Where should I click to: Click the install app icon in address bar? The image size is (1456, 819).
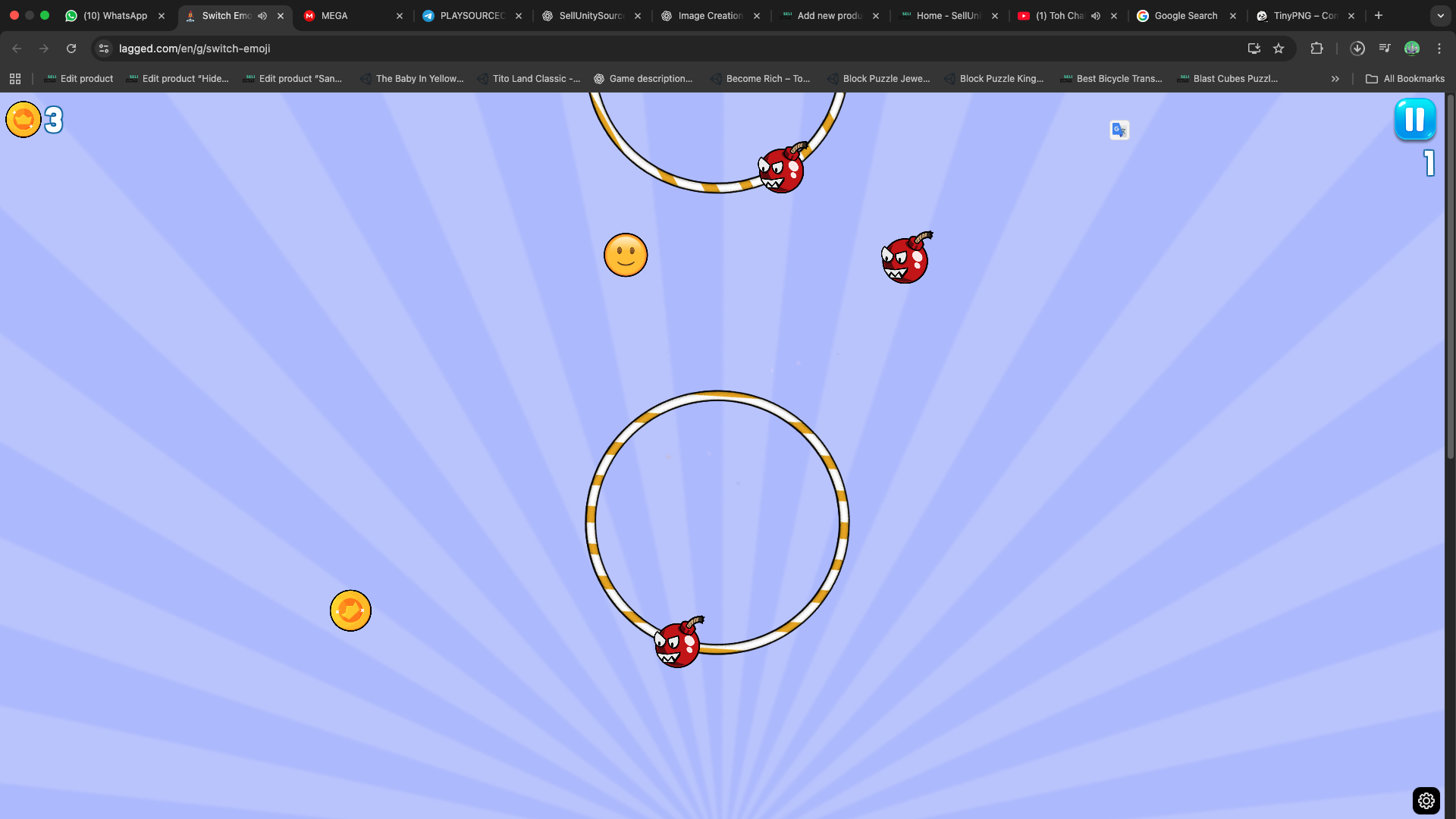(1254, 49)
